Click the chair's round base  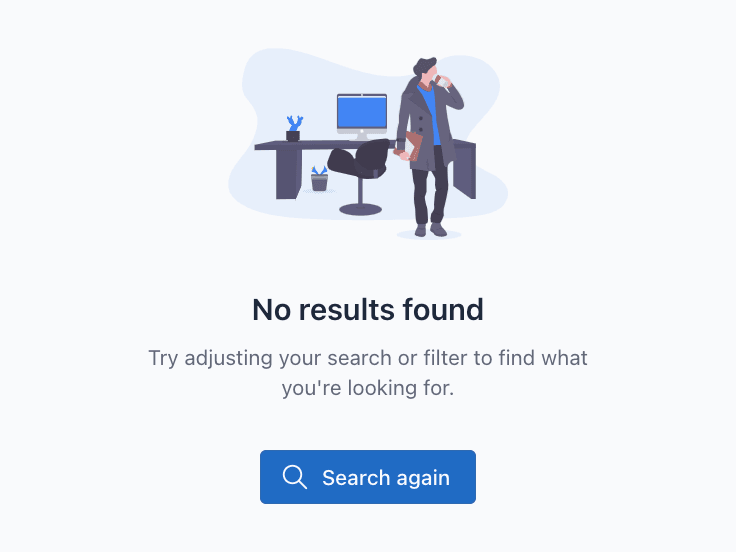tap(360, 209)
